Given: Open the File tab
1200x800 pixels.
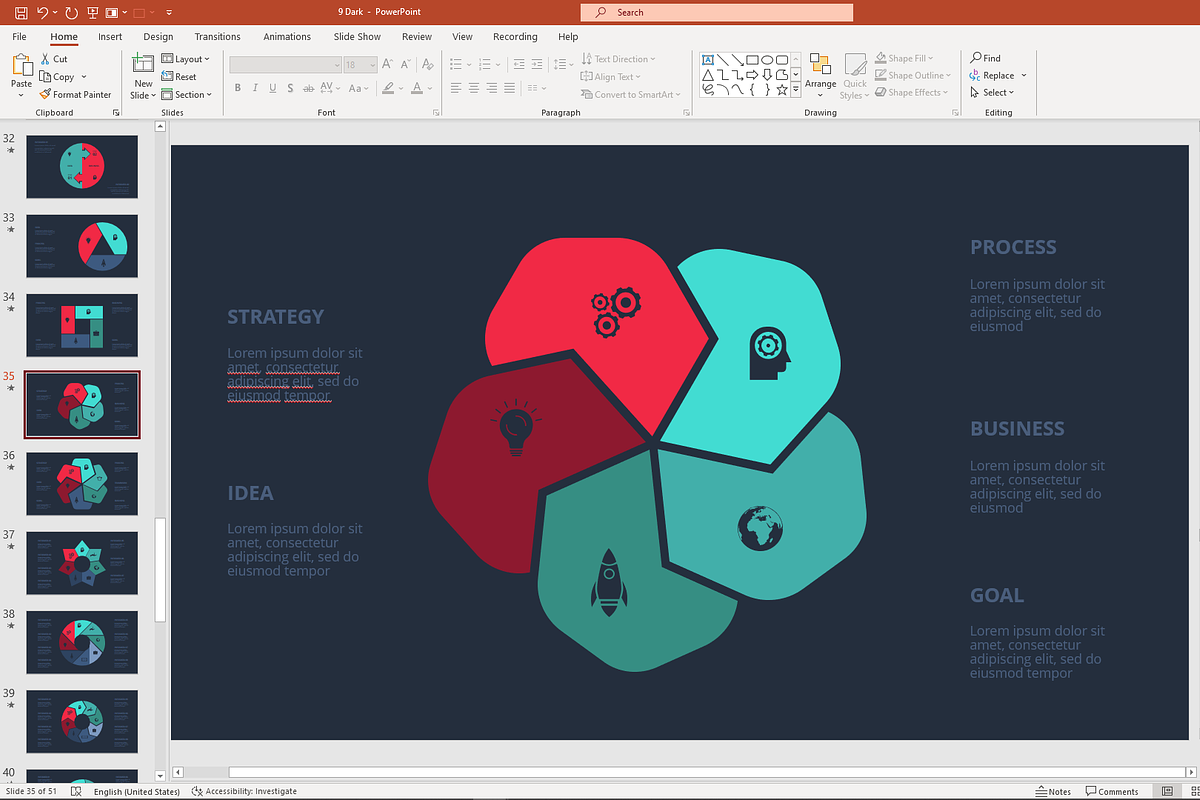Looking at the screenshot, I should pos(20,37).
